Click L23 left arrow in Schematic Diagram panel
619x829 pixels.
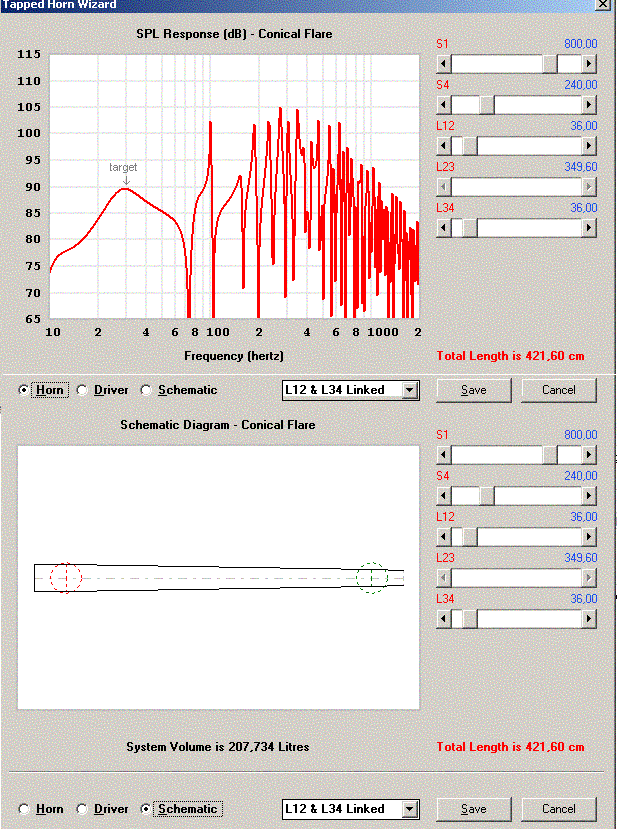(x=444, y=578)
